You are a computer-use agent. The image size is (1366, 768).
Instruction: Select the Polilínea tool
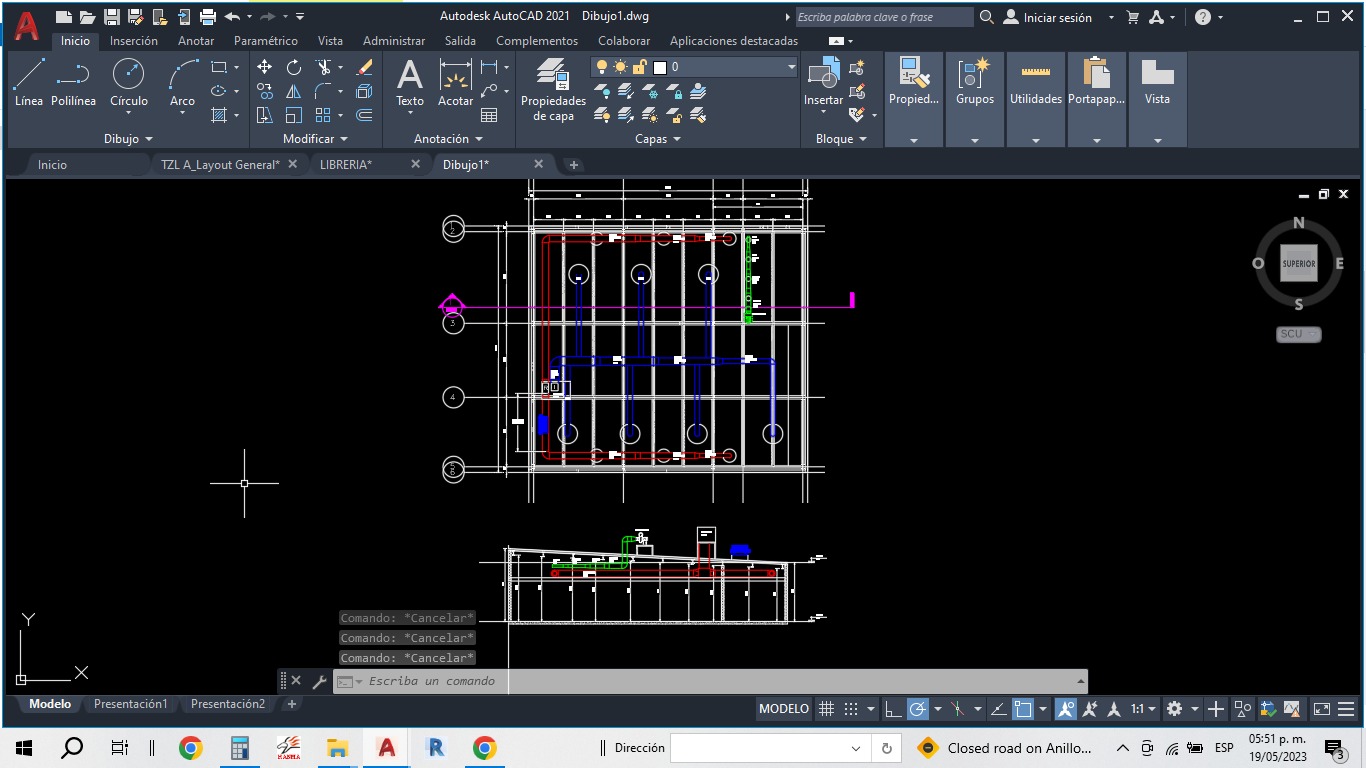click(73, 82)
